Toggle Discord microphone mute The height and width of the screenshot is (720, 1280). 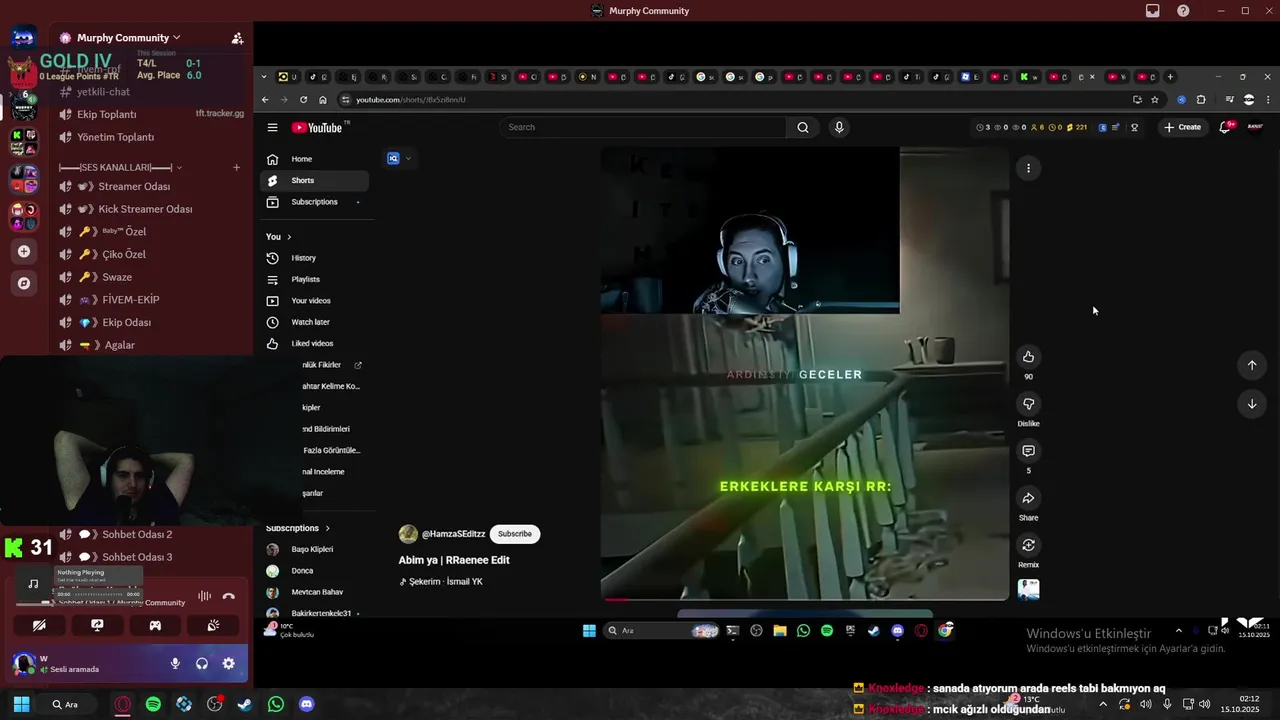coord(175,663)
